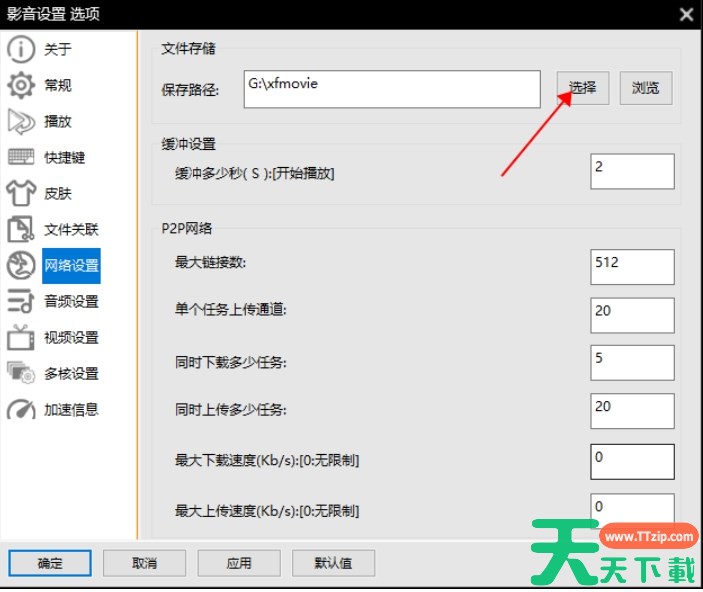This screenshot has height=592, width=703.
Task: Open the 播放 settings page
Action: pyautogui.click(x=57, y=121)
